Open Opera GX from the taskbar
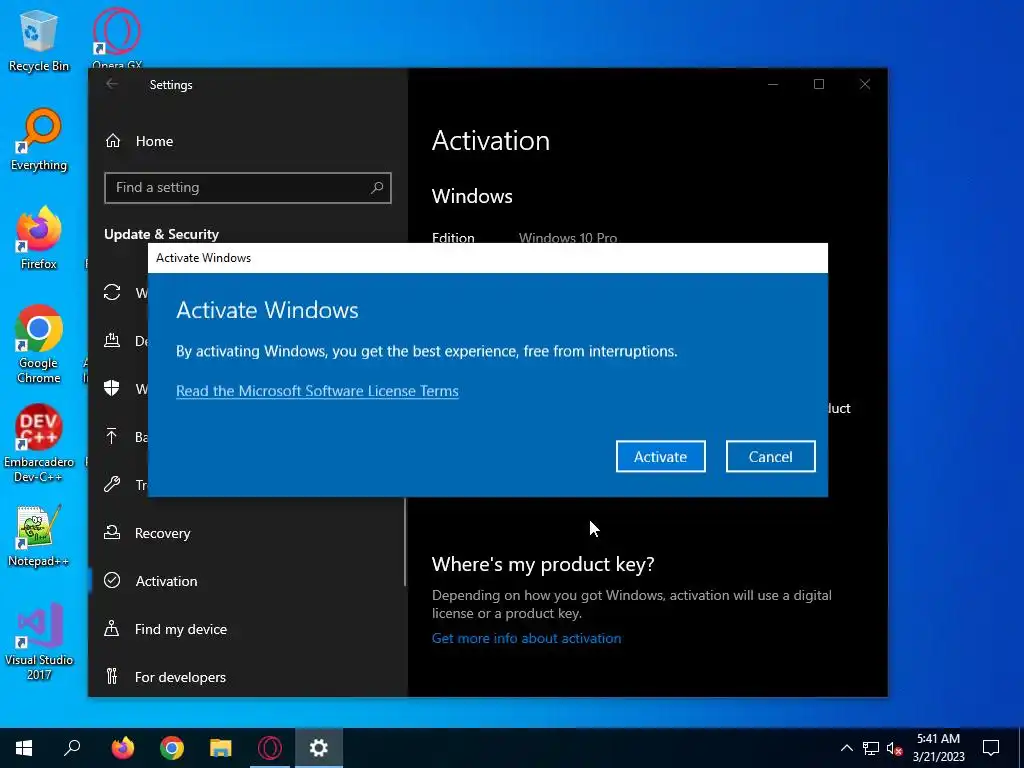The height and width of the screenshot is (768, 1024). pyautogui.click(x=270, y=748)
